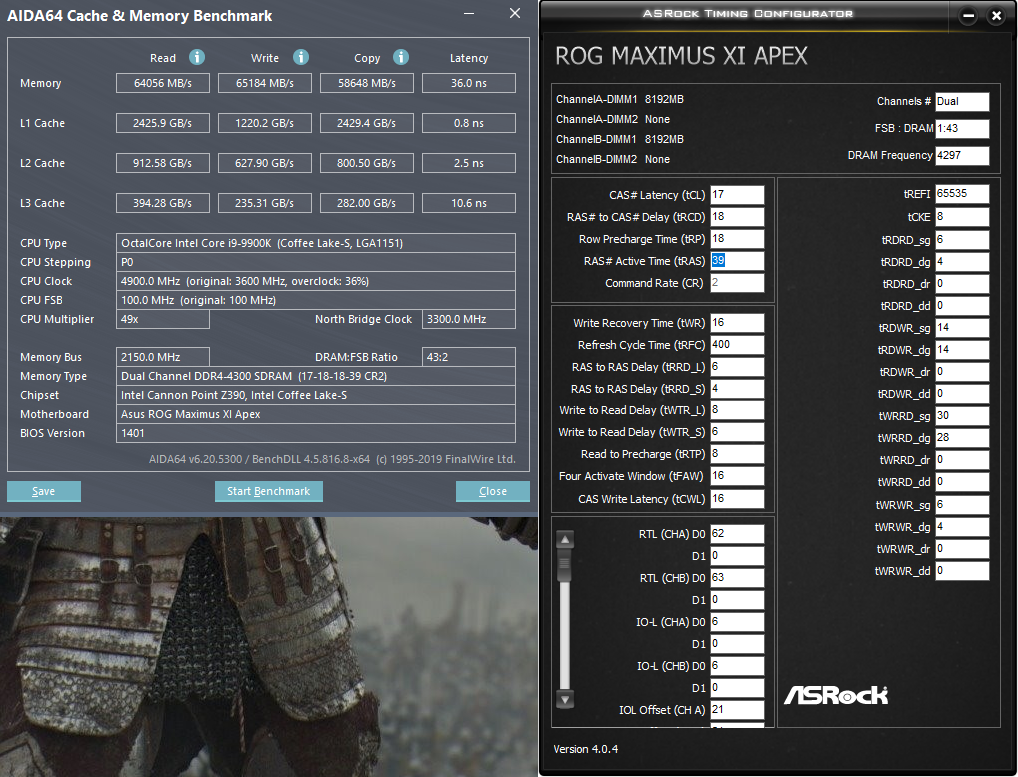Select the Memory Read 64056 MB/s cell
The width and height of the screenshot is (1018, 777).
point(163,83)
